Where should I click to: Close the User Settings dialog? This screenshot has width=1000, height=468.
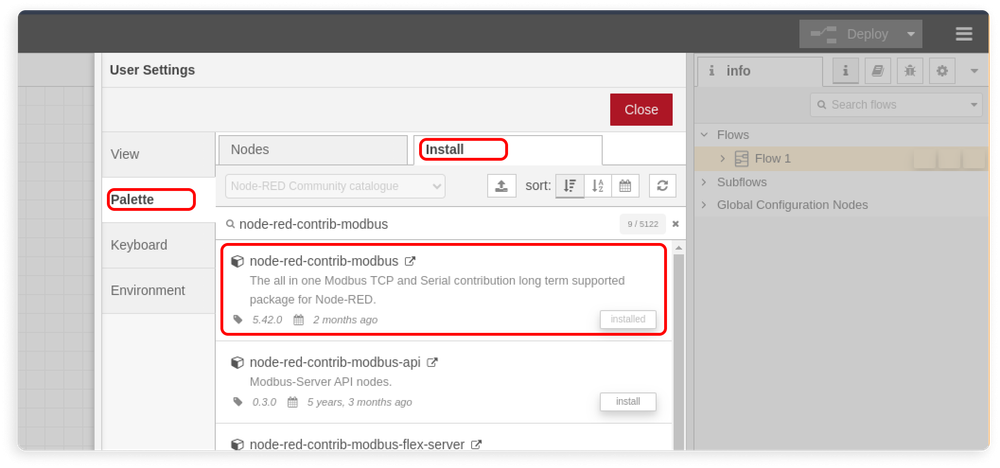[641, 110]
